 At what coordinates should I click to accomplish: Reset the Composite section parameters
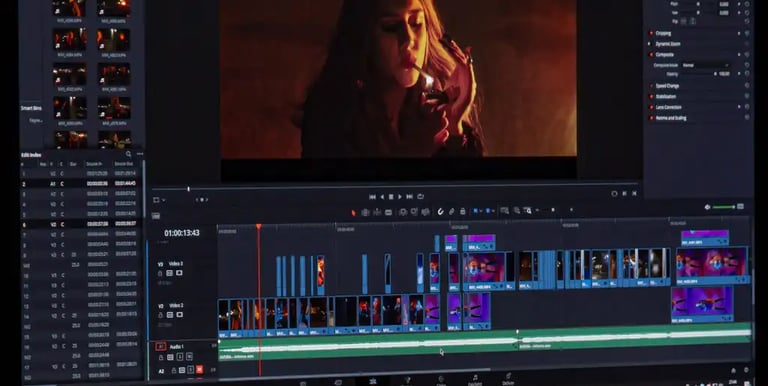tap(747, 54)
